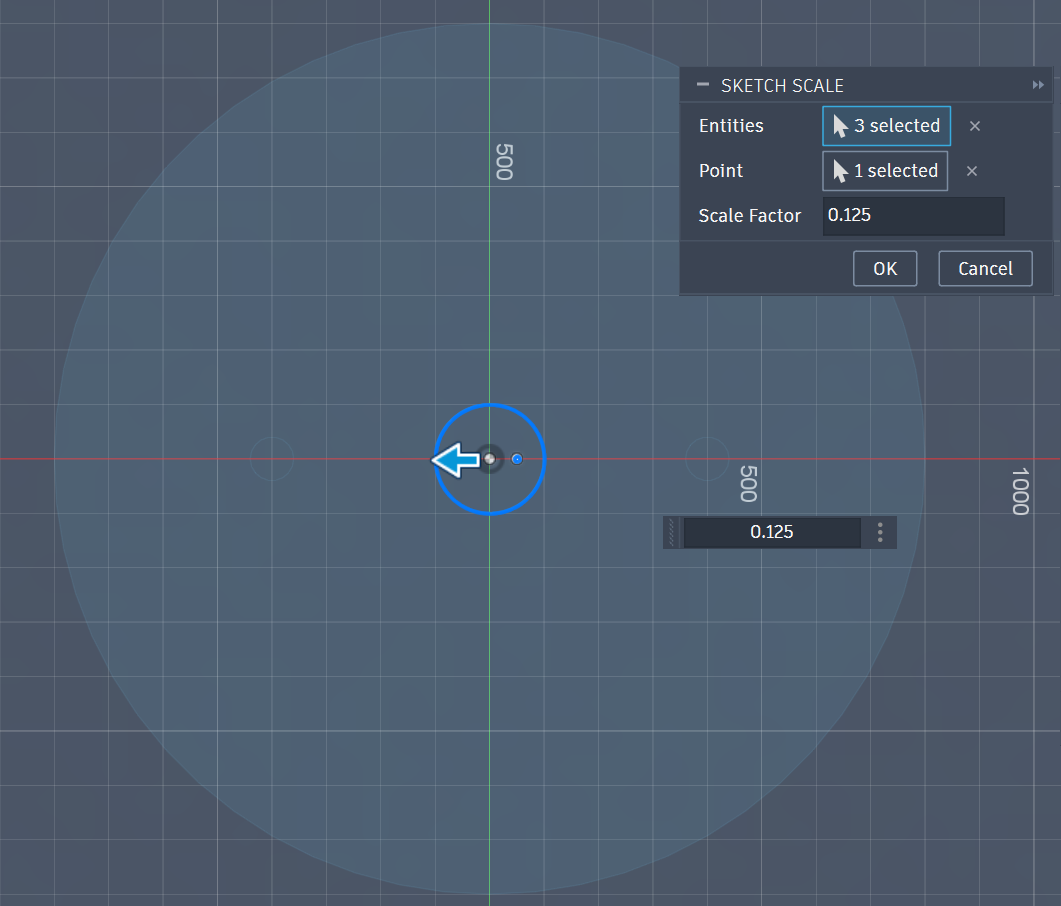This screenshot has height=906, width=1061.
Task: Cancel the Sketch Scale operation
Action: tap(984, 268)
